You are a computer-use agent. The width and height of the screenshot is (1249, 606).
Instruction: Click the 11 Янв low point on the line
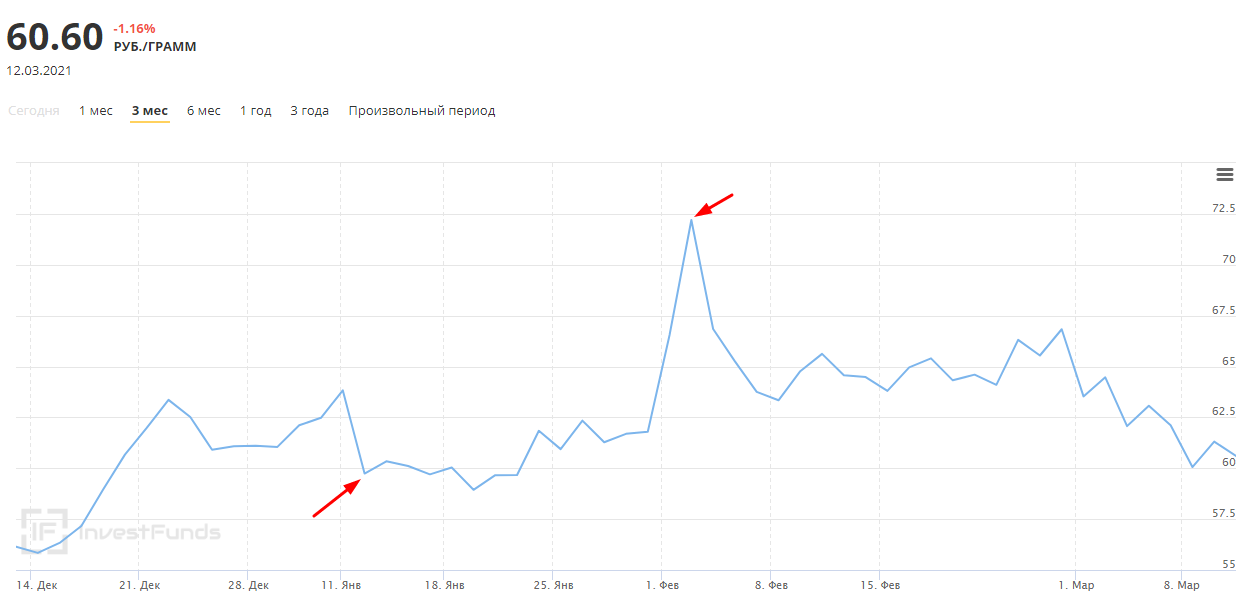pyautogui.click(x=364, y=473)
